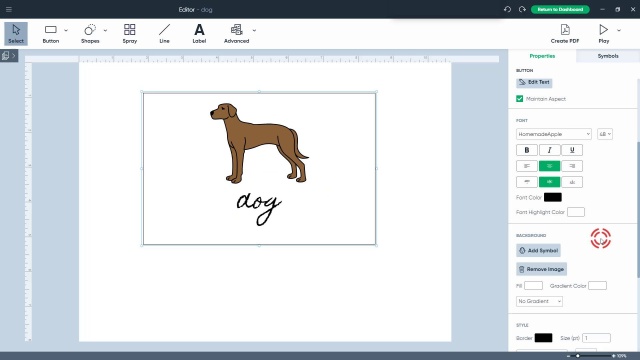Activate the Select tool
The width and height of the screenshot is (640, 360).
point(16,33)
